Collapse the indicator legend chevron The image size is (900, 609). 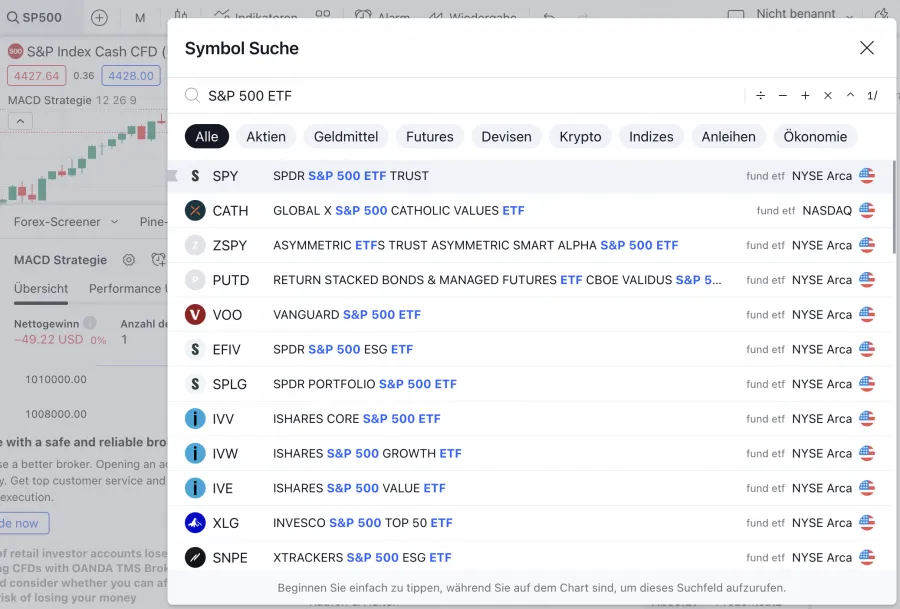[x=19, y=121]
